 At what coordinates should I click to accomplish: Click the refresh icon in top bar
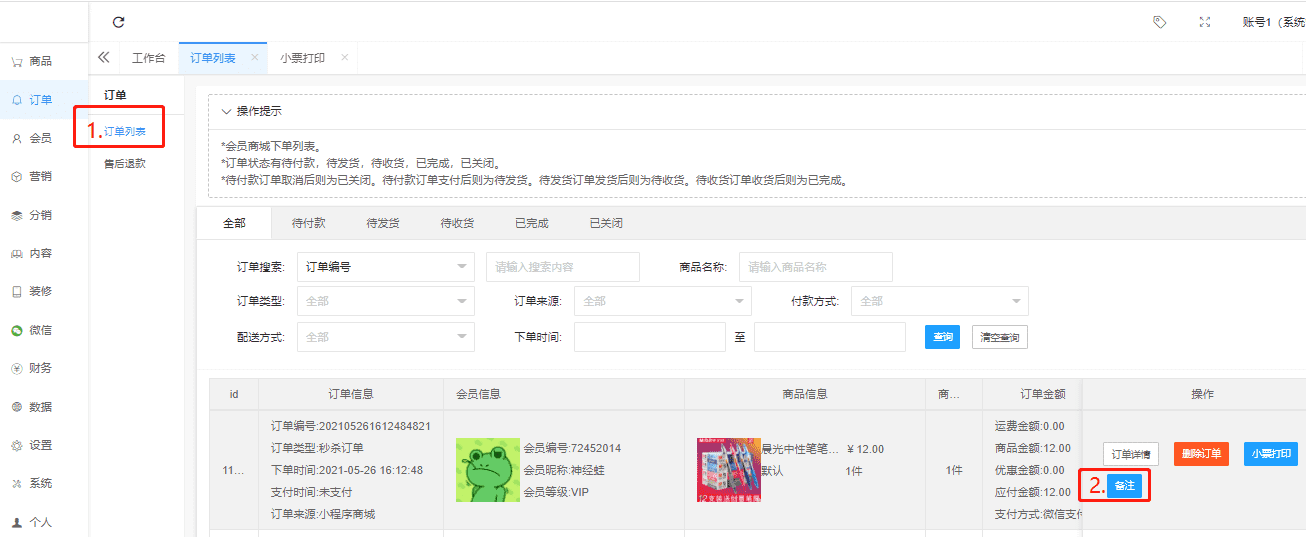[119, 22]
